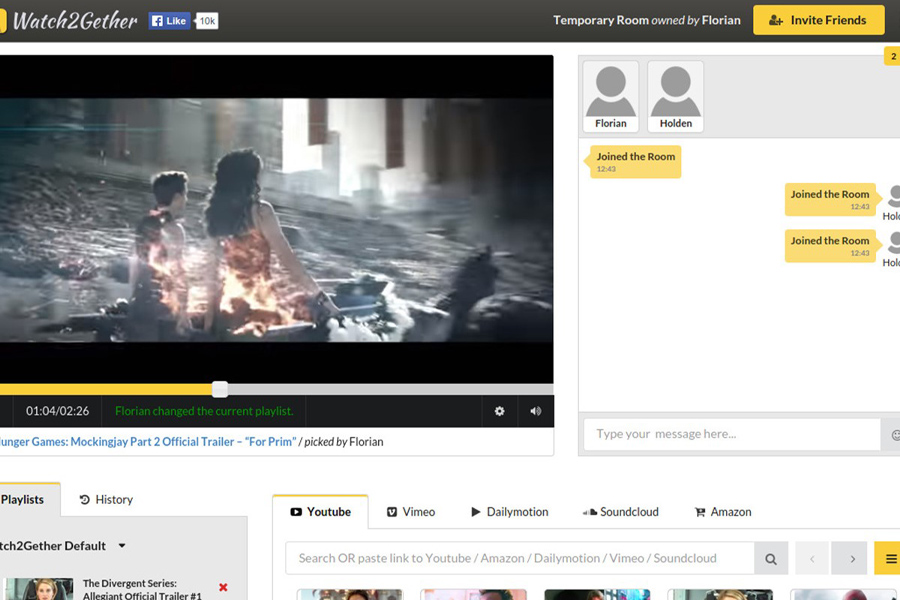Open the emoji picker in chat

coord(894,435)
